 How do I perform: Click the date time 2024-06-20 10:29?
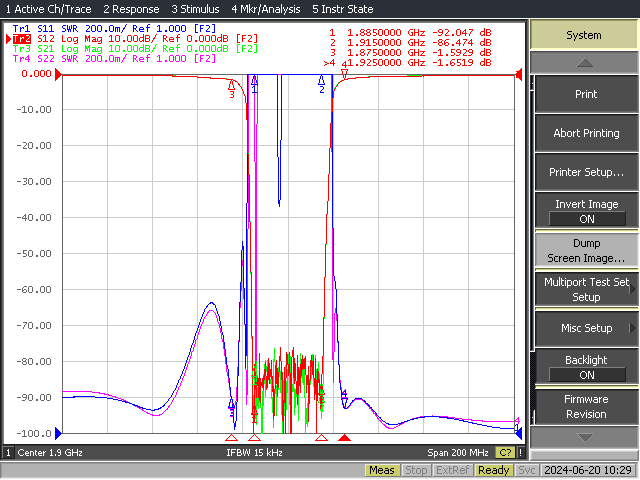pyautogui.click(x=588, y=470)
